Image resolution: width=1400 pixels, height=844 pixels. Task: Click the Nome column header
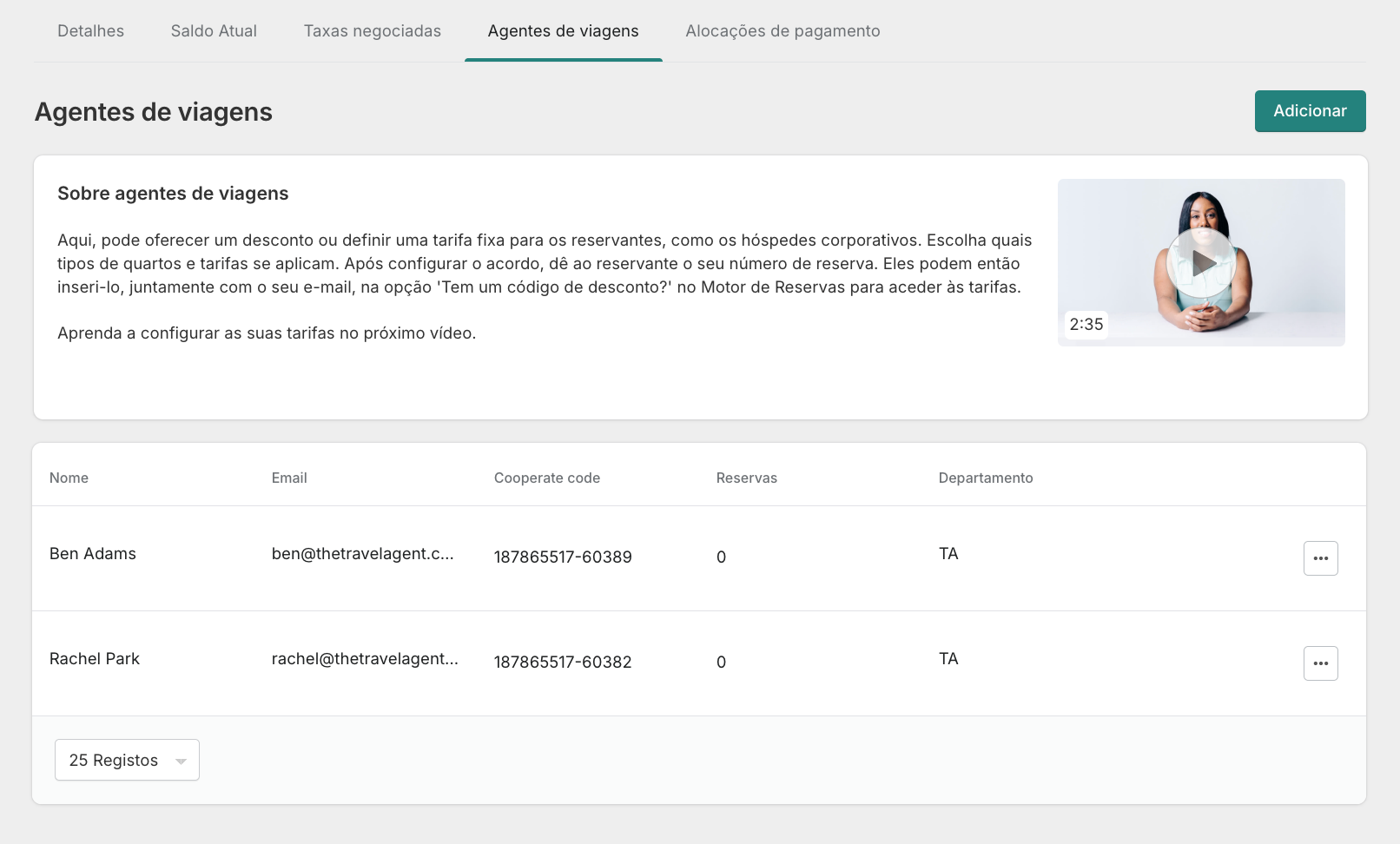(x=69, y=478)
